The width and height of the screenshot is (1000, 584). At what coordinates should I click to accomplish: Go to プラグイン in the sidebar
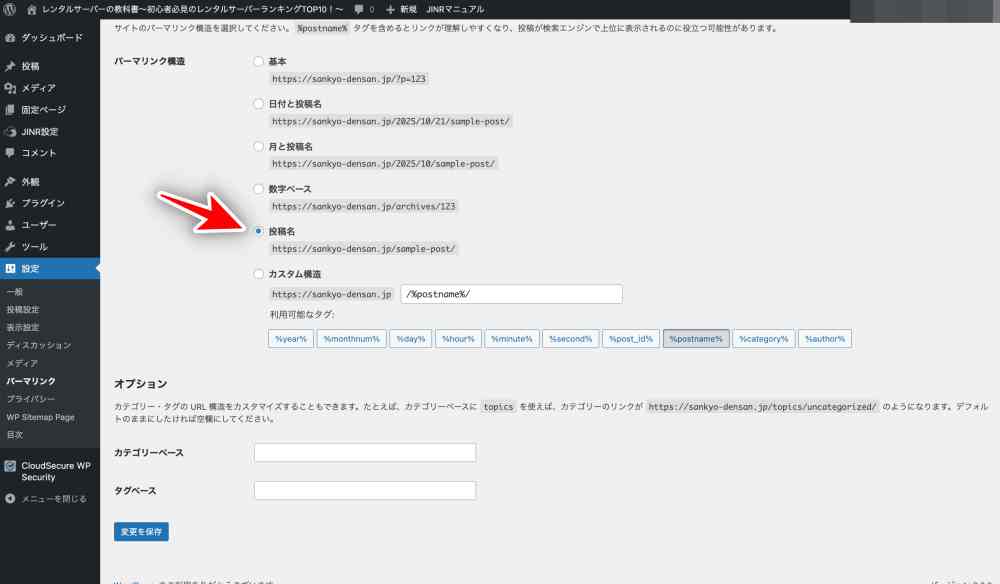42,203
